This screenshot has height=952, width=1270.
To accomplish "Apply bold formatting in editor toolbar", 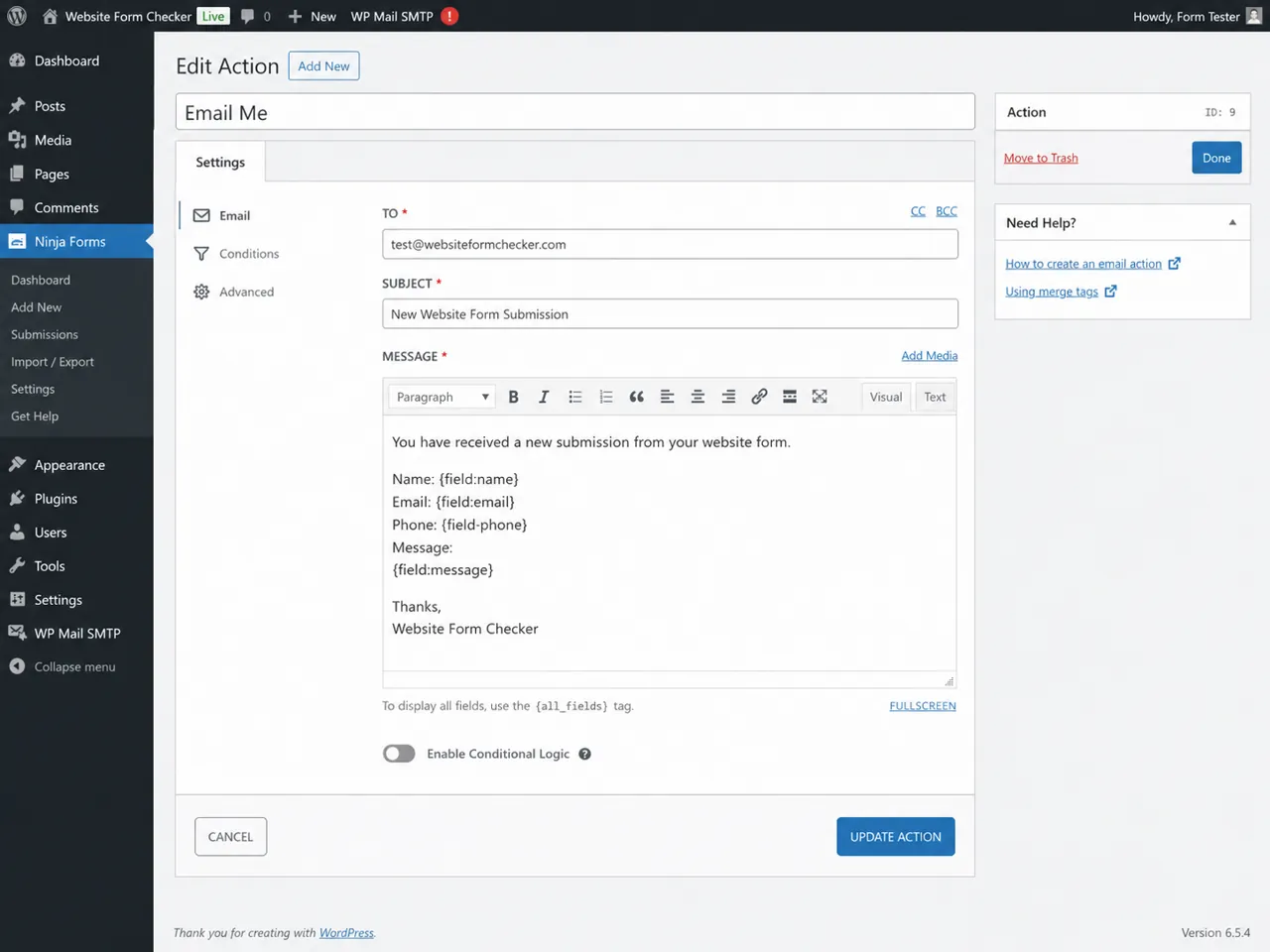I will click(x=513, y=397).
